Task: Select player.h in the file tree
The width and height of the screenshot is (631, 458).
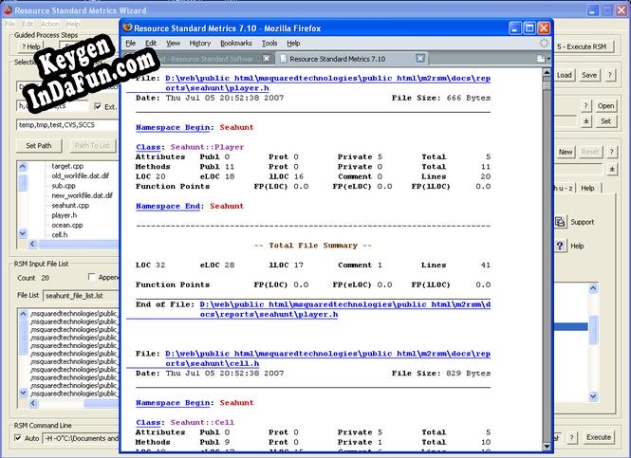Action: click(x=64, y=215)
